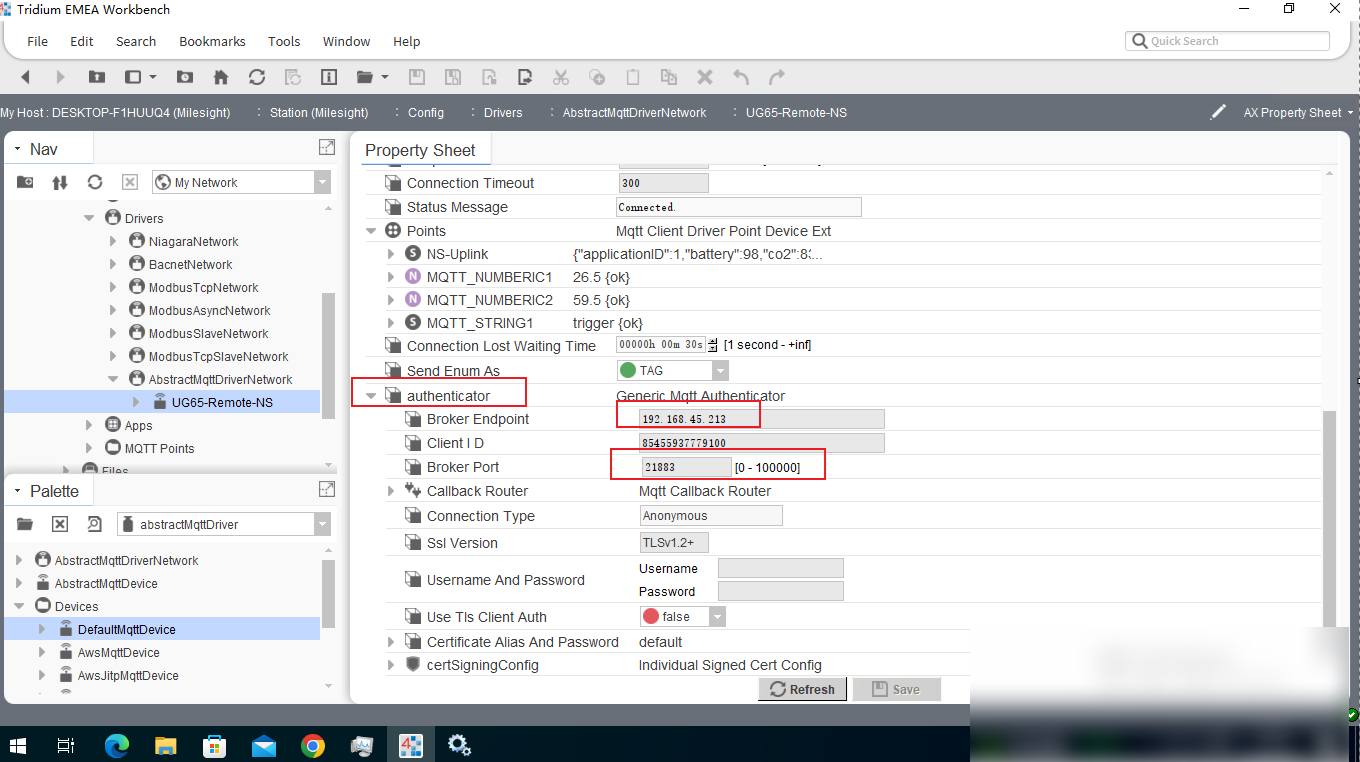Click the Refresh button at bottom
This screenshot has width=1360, height=762.
coord(803,689)
